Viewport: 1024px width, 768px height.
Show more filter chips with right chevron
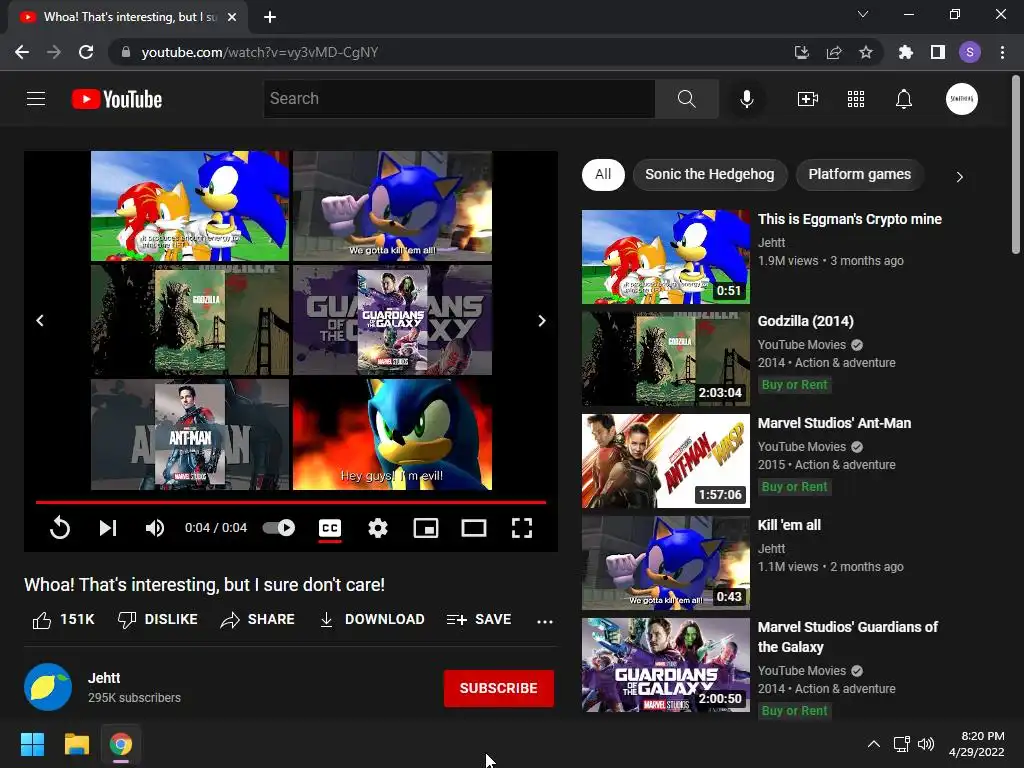click(x=959, y=176)
